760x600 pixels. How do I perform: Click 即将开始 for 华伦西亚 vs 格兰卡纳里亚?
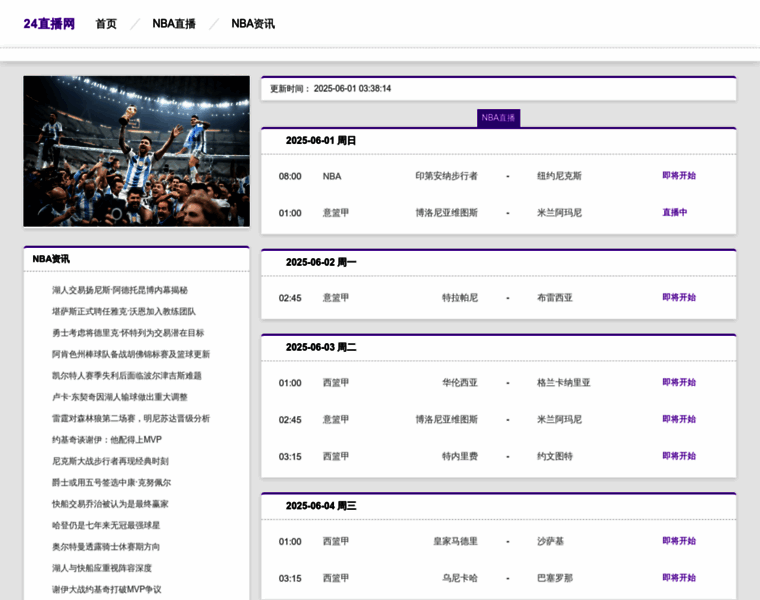pos(679,382)
